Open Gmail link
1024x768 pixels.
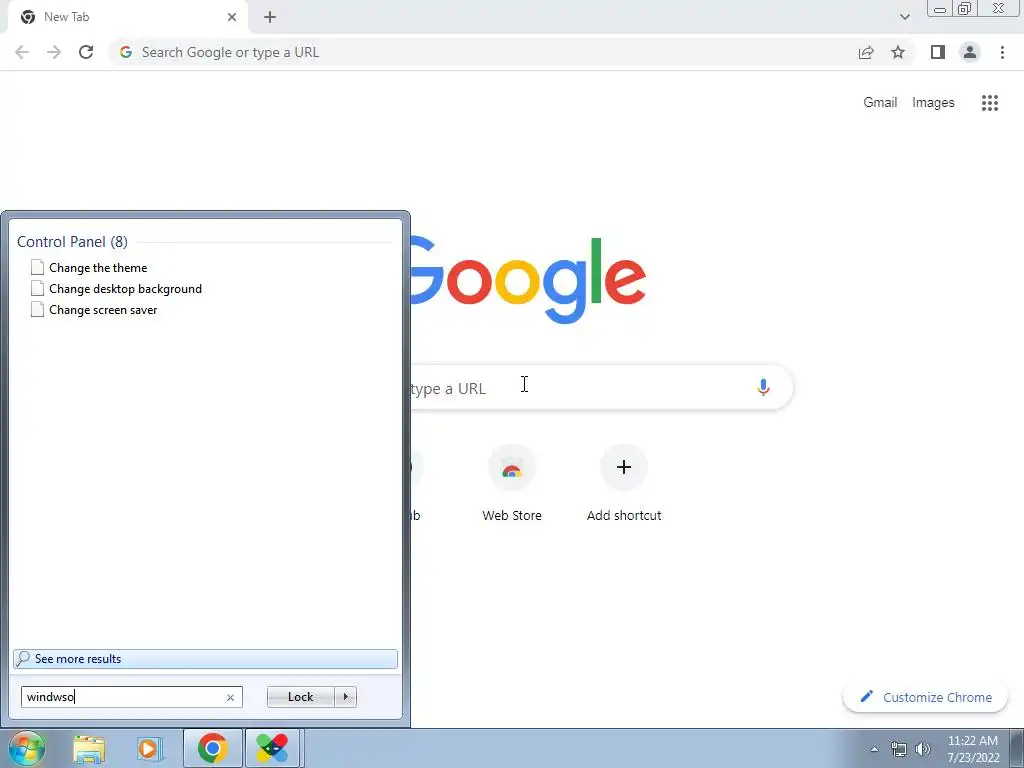(x=880, y=103)
